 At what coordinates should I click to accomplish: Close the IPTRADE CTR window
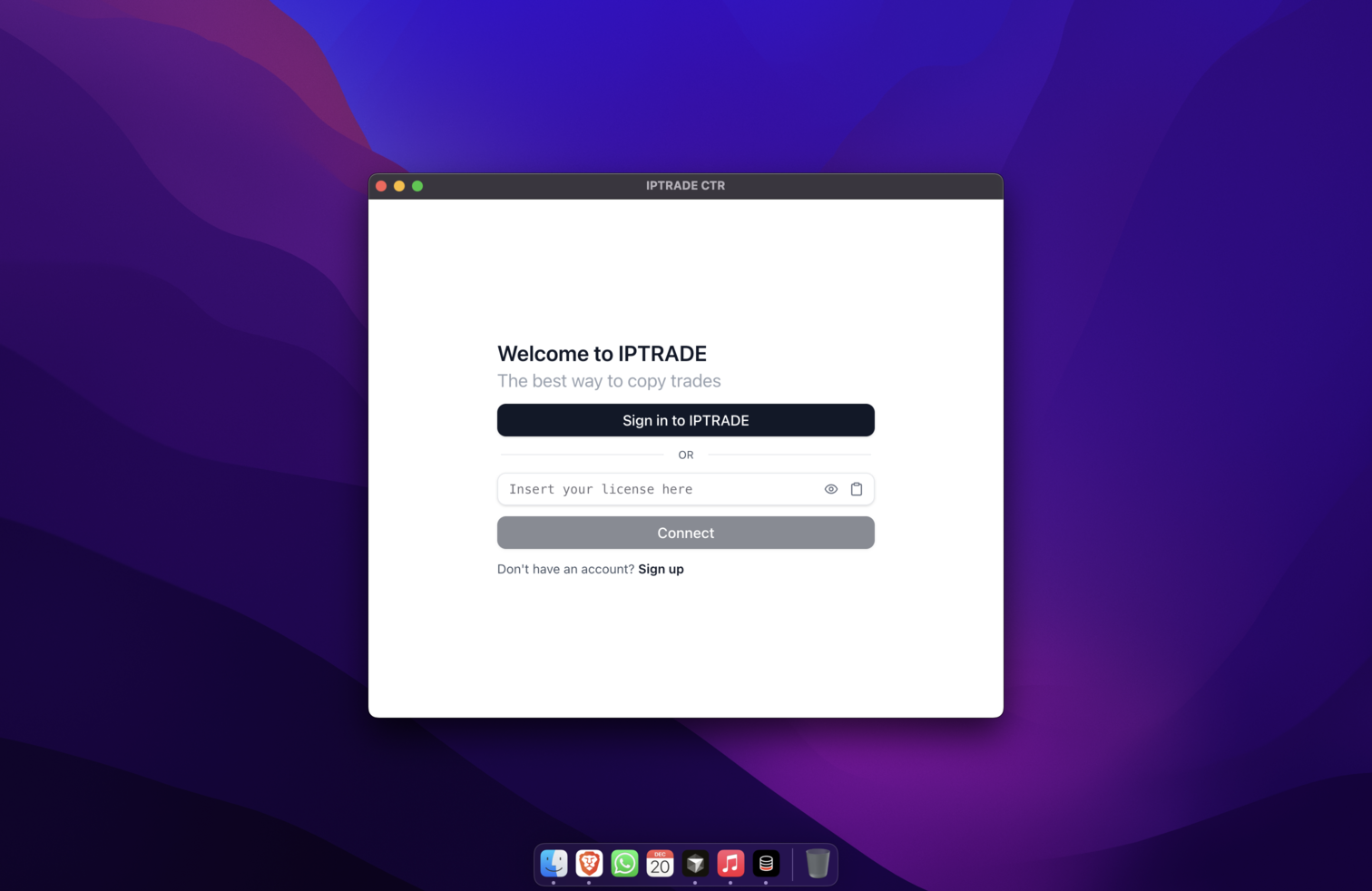[381, 185]
